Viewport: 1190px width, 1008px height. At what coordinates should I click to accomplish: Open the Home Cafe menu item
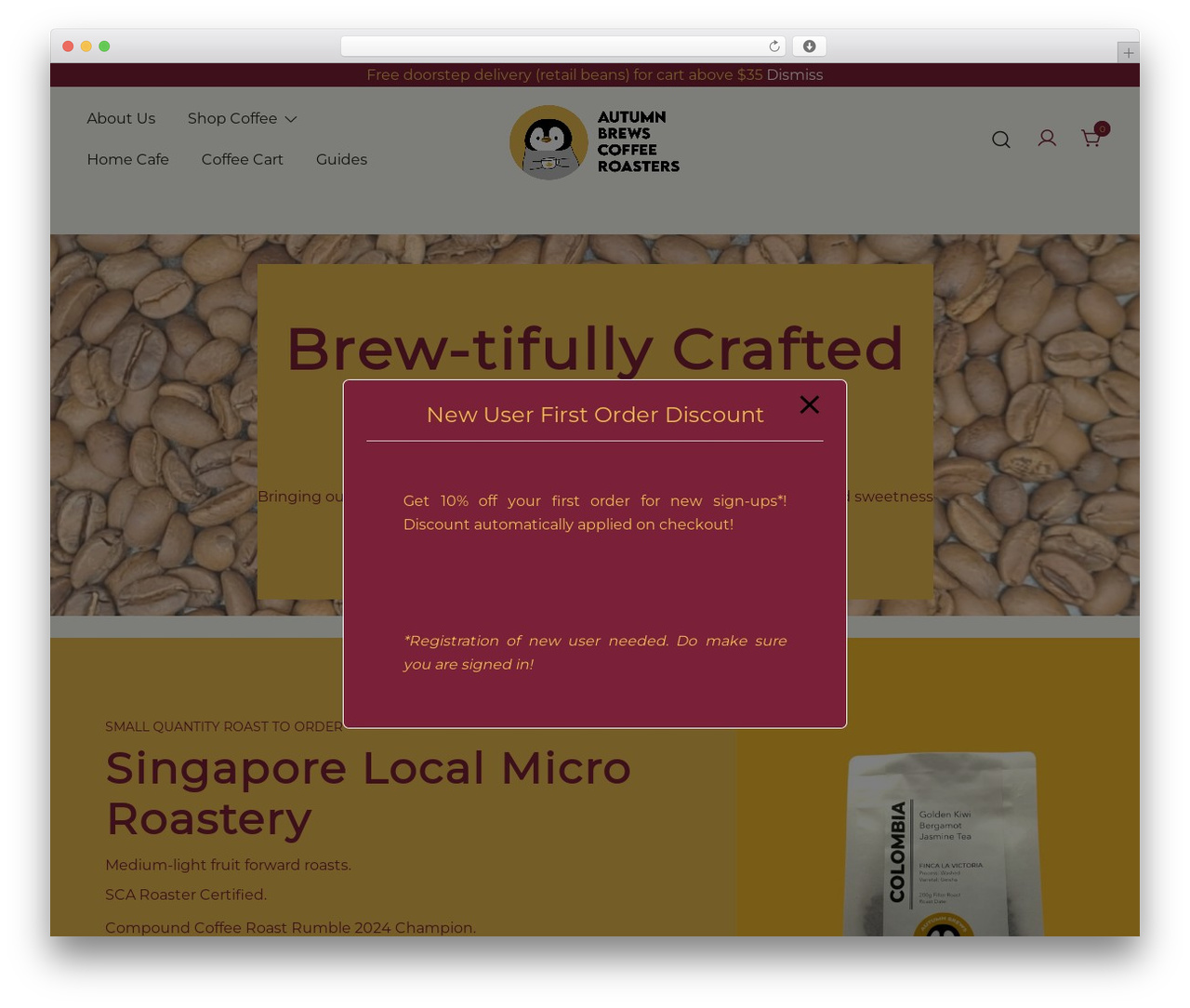[x=128, y=159]
